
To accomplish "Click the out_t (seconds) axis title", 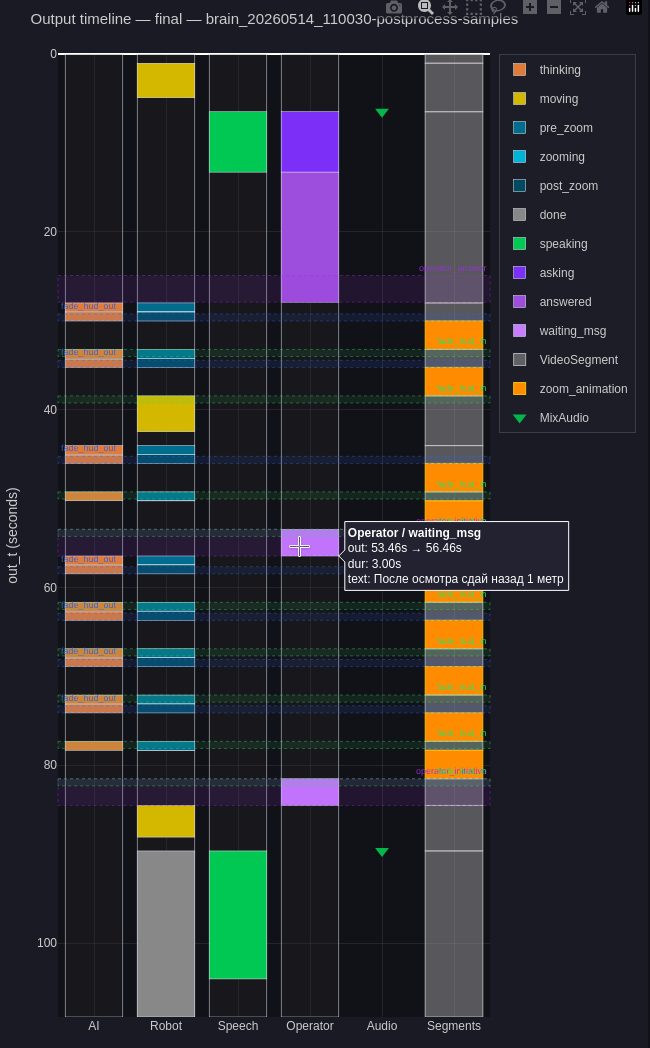I will pyautogui.click(x=13, y=535).
